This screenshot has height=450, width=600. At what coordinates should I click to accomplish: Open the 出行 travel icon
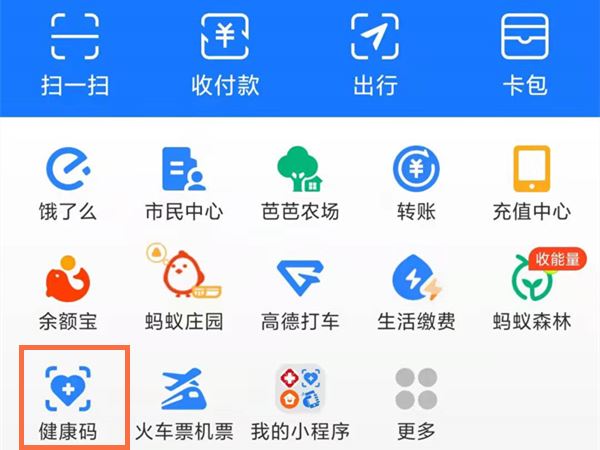coord(375,36)
